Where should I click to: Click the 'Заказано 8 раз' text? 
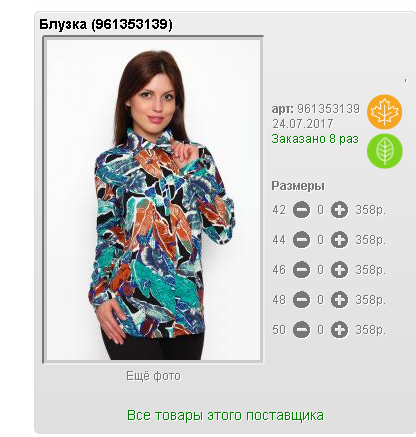(x=315, y=139)
